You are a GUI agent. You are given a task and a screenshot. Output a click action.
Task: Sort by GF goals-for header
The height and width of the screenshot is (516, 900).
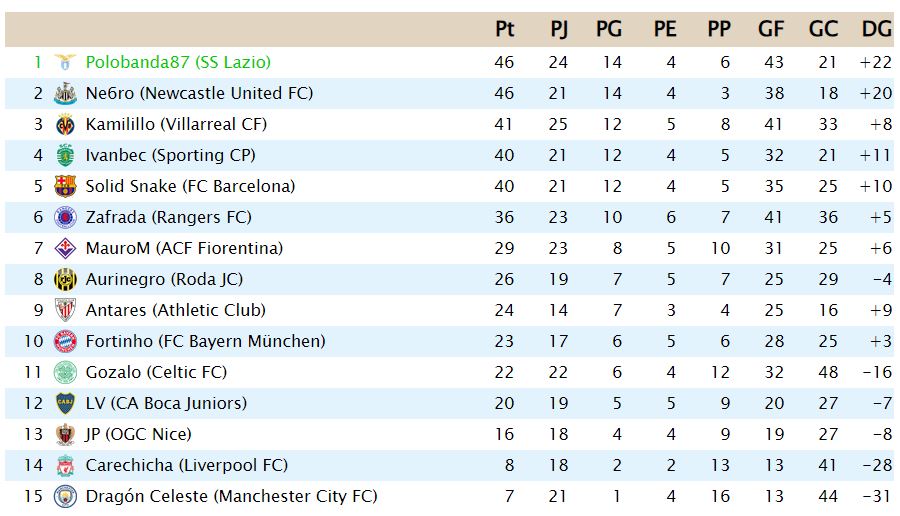pos(770,29)
